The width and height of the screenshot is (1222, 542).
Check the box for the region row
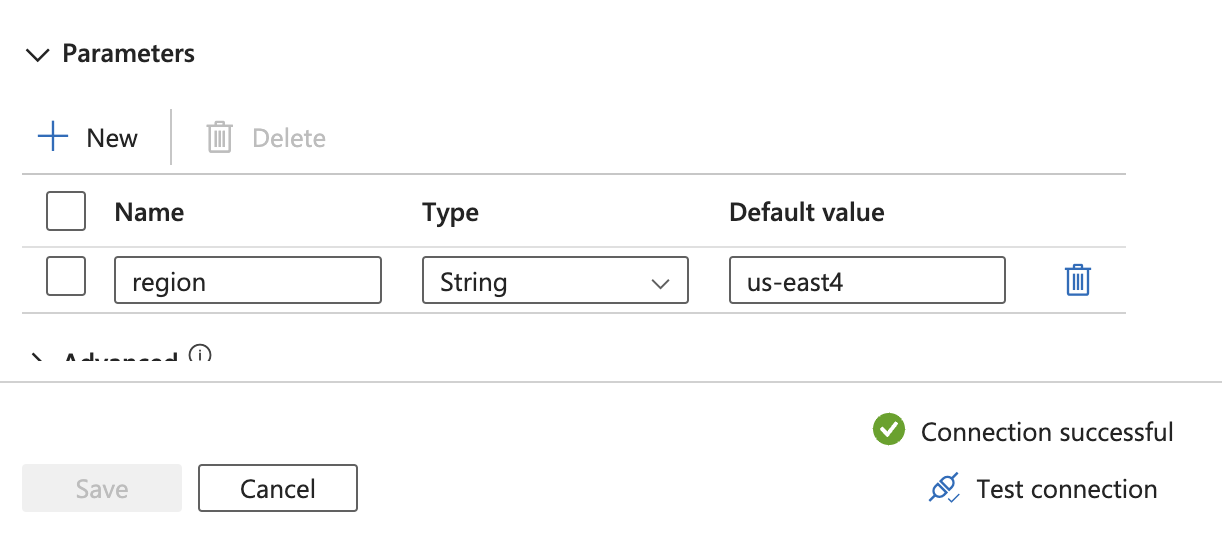66,276
